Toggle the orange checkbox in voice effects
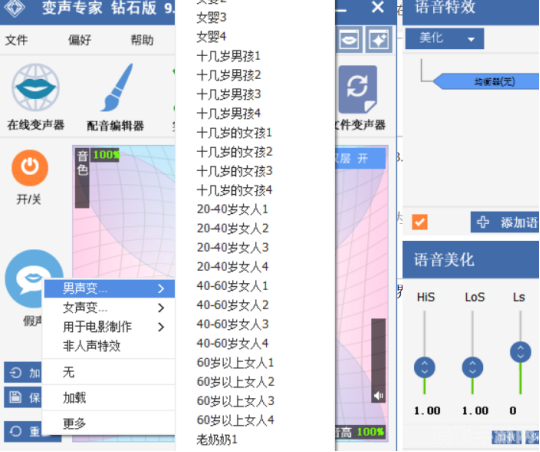Screen dimensions: 540x452 (x=420, y=222)
